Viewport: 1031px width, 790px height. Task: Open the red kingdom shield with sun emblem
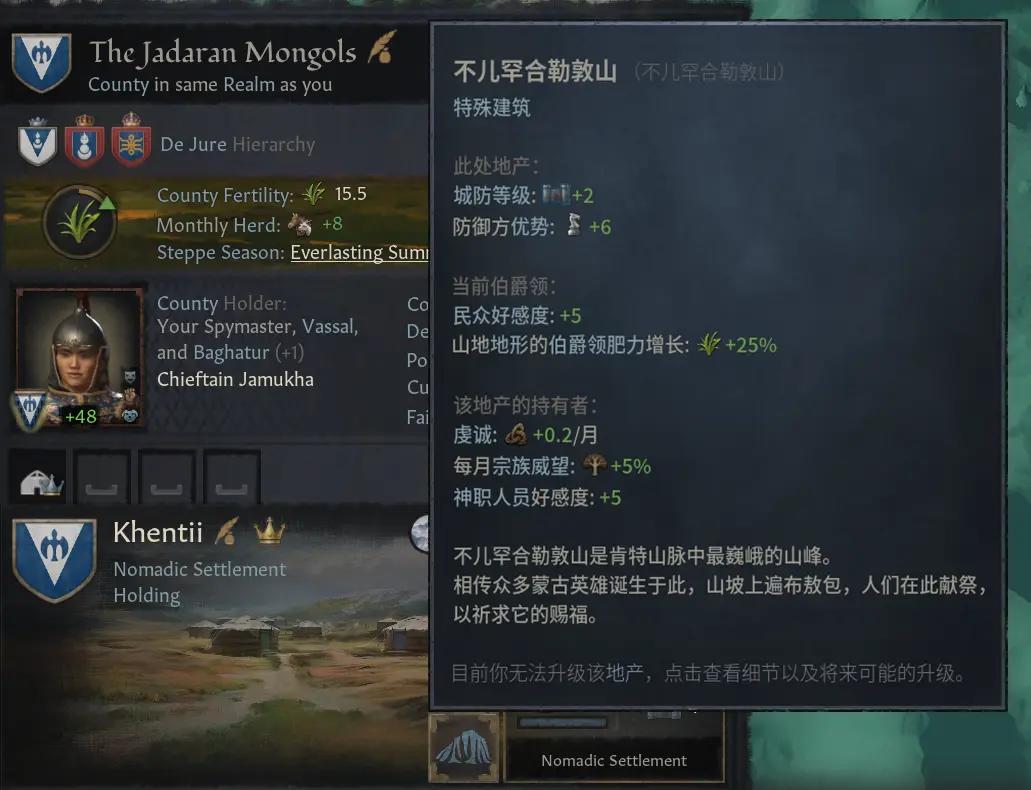point(132,139)
